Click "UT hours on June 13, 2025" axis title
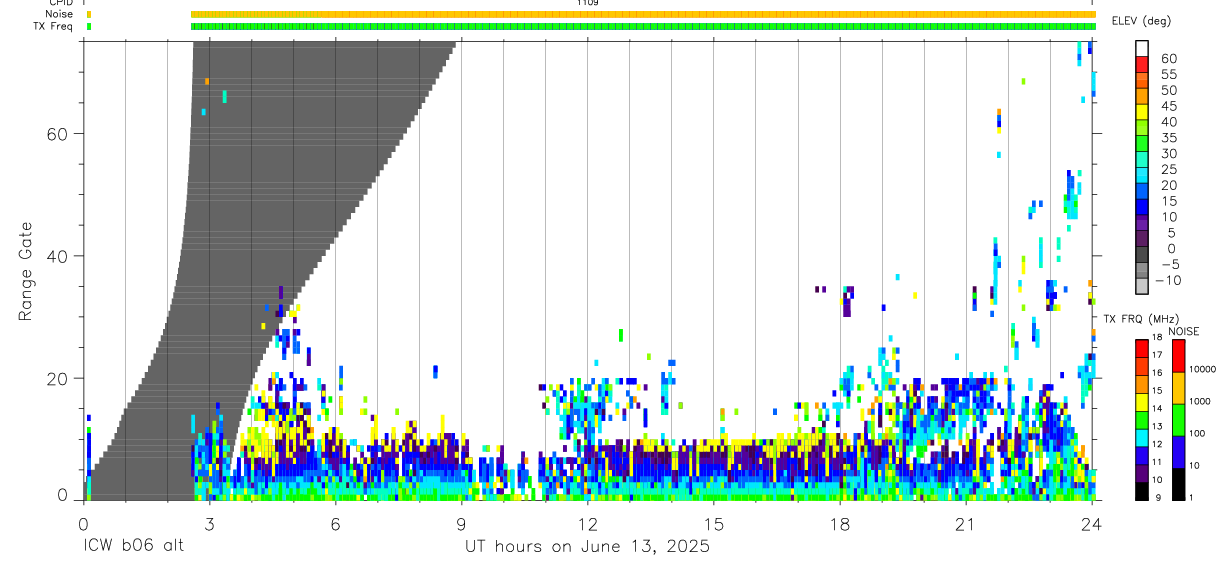1228x567 pixels. [x=587, y=547]
